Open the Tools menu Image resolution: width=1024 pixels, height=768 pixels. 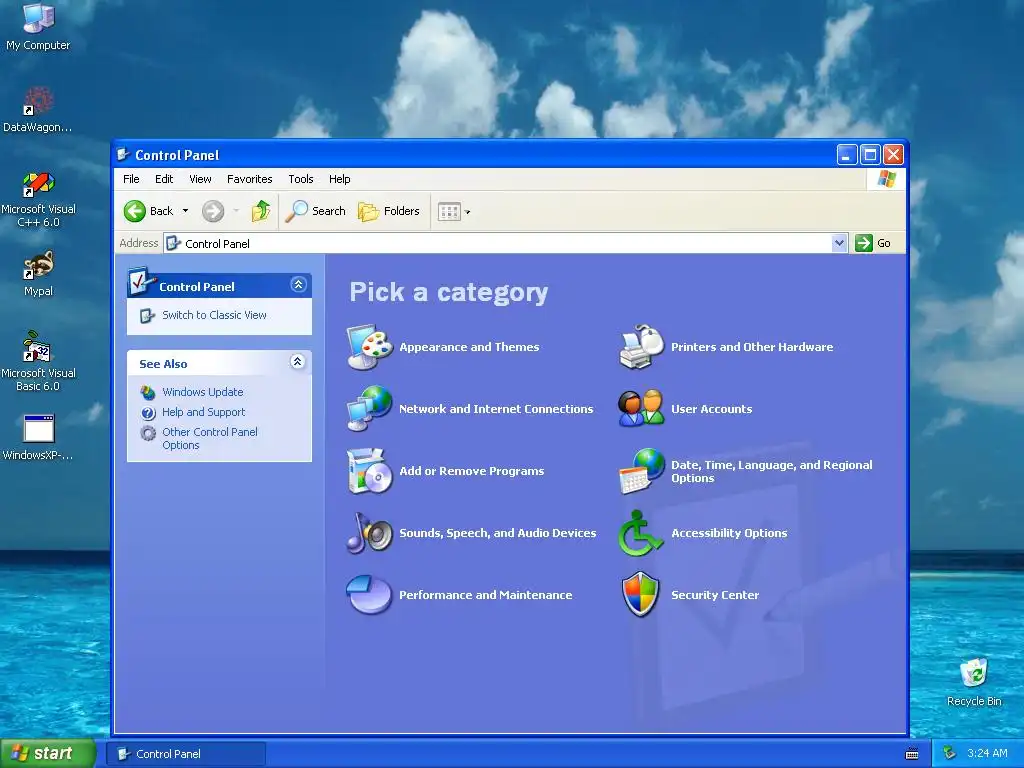[x=301, y=179]
